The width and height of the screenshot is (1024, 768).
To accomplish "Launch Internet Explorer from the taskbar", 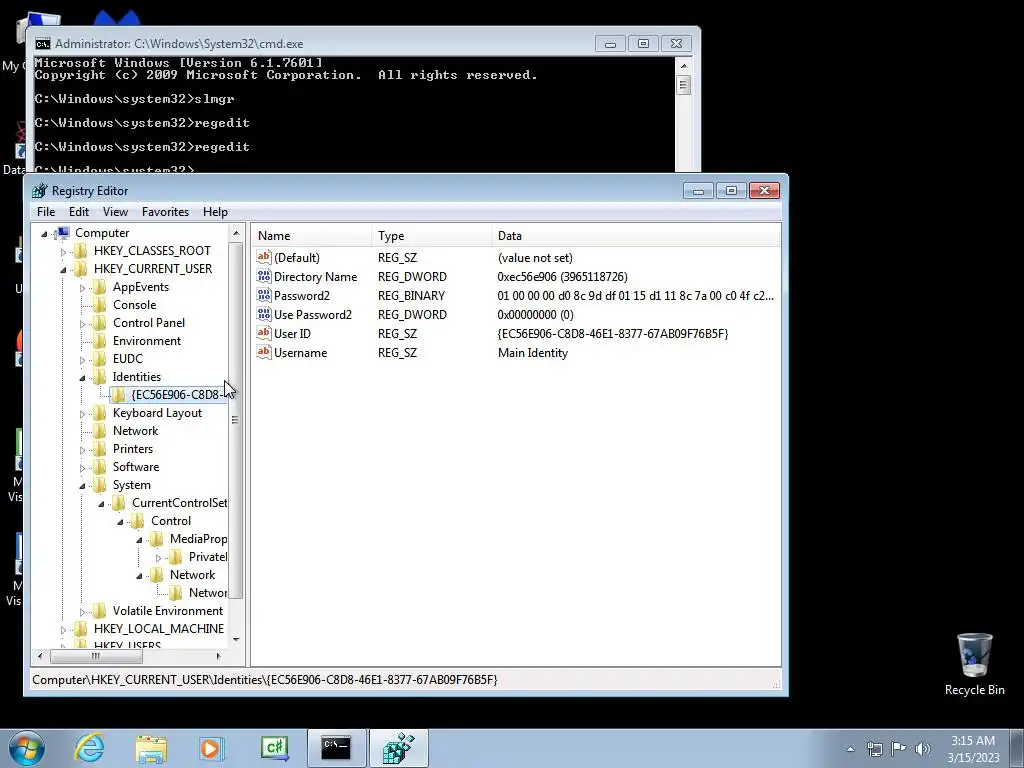I will point(89,748).
